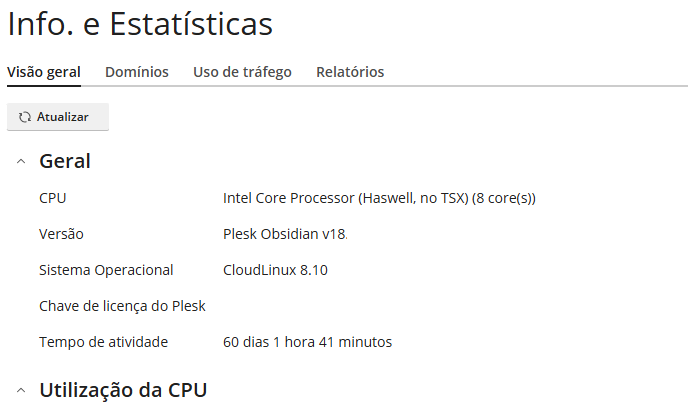Click the CPU field label

coord(52,198)
